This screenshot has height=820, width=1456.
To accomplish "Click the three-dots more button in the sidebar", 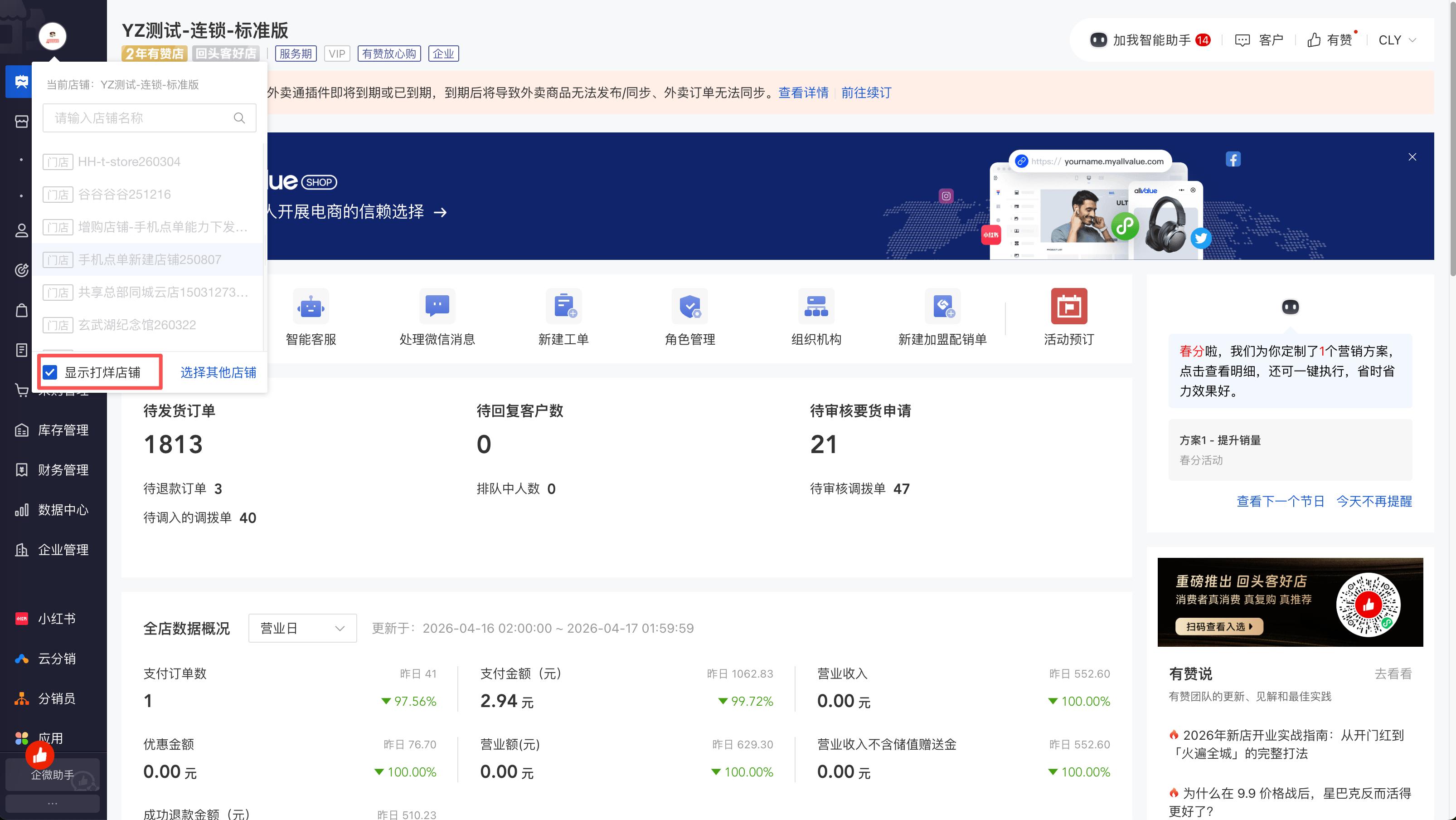I will 53,804.
